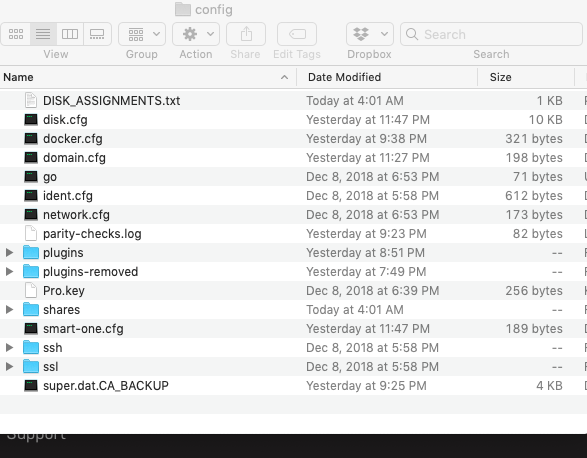587x458 pixels.
Task: Select DISK_ASSIGNMENTS.txt file icon
Action: coord(31,100)
